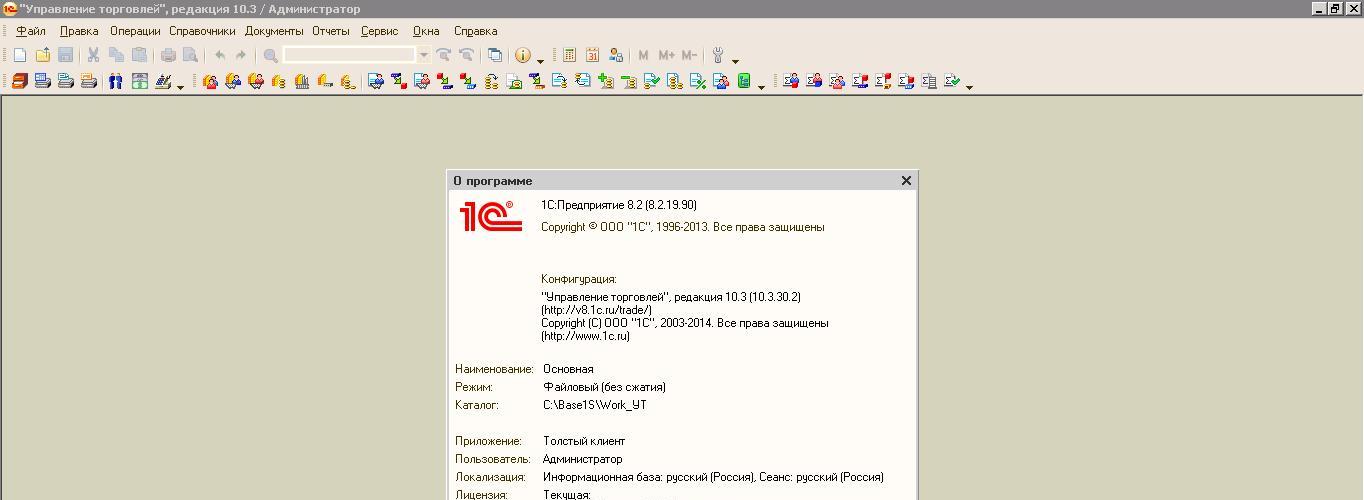Click the http://www.1c.ru link
Image resolution: width=1364 pixels, height=500 pixels.
[585, 336]
